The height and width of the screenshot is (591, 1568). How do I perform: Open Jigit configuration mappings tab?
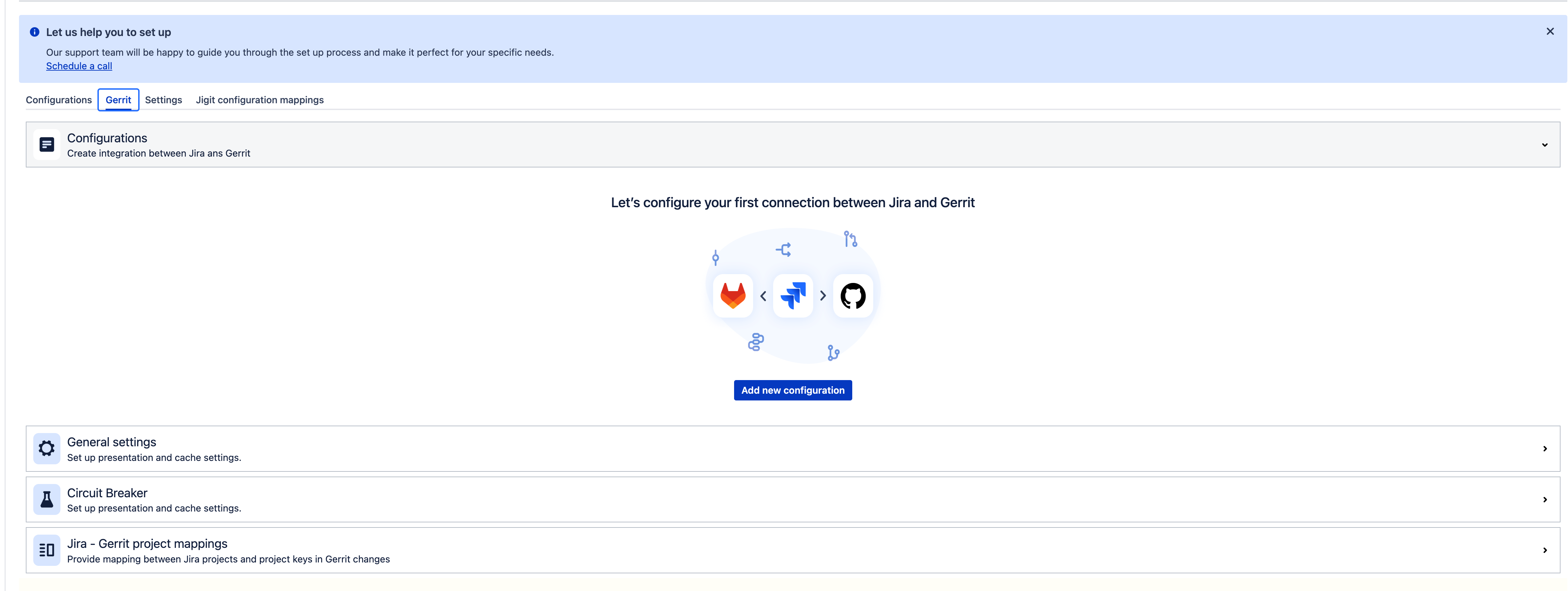pyautogui.click(x=259, y=100)
